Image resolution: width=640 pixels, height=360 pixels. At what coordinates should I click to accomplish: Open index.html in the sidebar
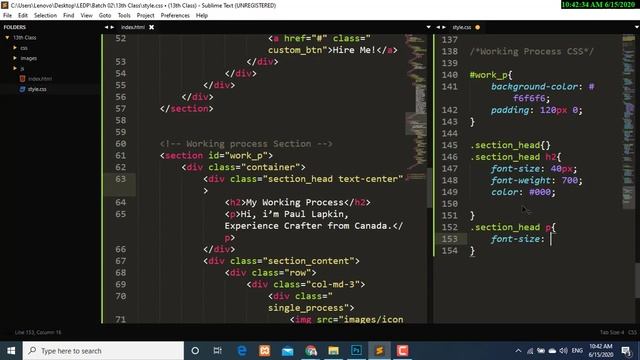click(x=40, y=78)
